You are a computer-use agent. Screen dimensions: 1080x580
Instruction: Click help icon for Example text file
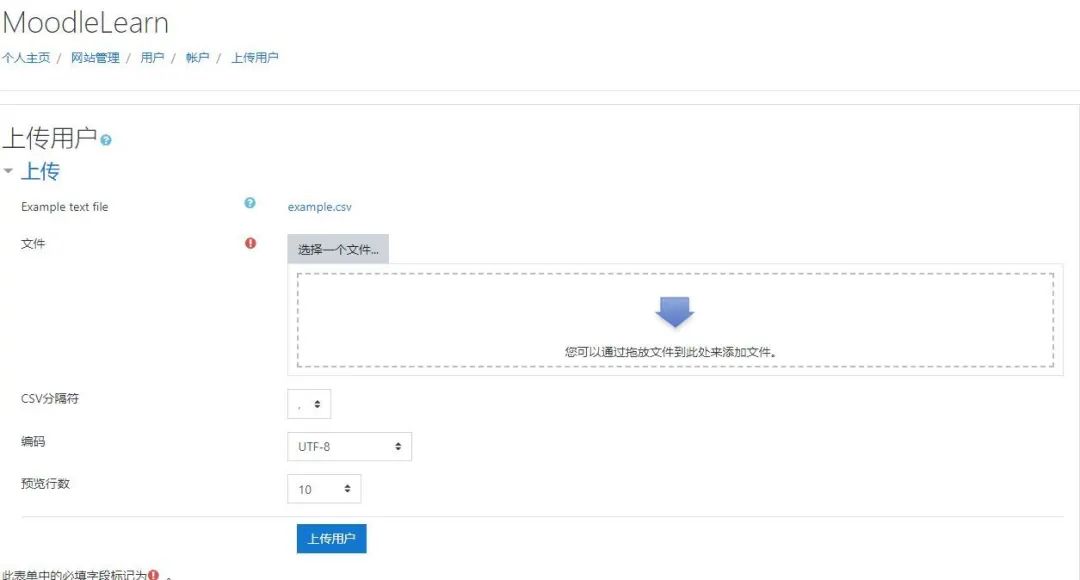point(250,203)
